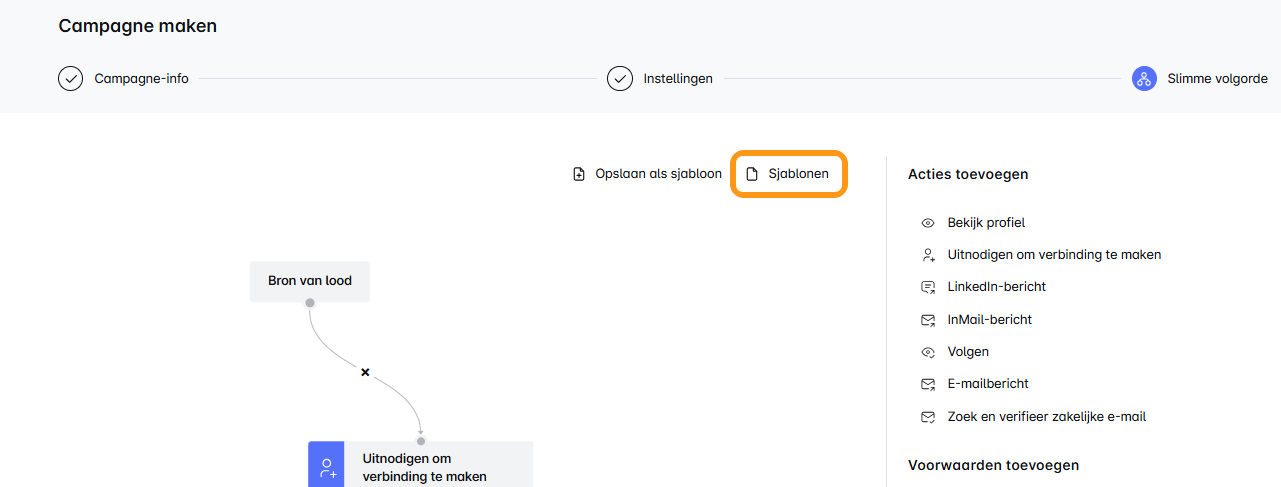Click the Volgen follow icon

(x=928, y=352)
